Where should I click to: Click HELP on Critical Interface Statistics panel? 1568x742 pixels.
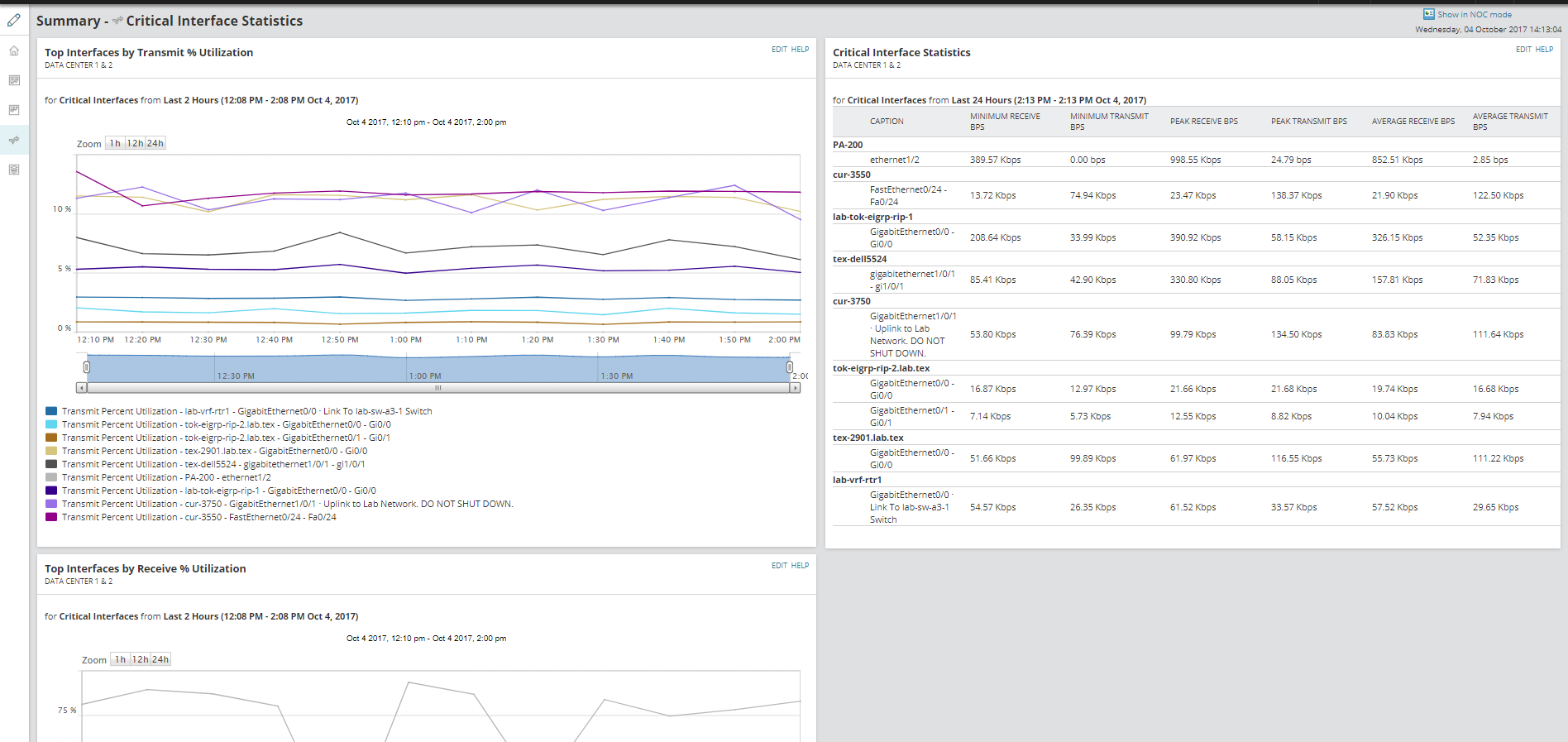[x=1544, y=50]
